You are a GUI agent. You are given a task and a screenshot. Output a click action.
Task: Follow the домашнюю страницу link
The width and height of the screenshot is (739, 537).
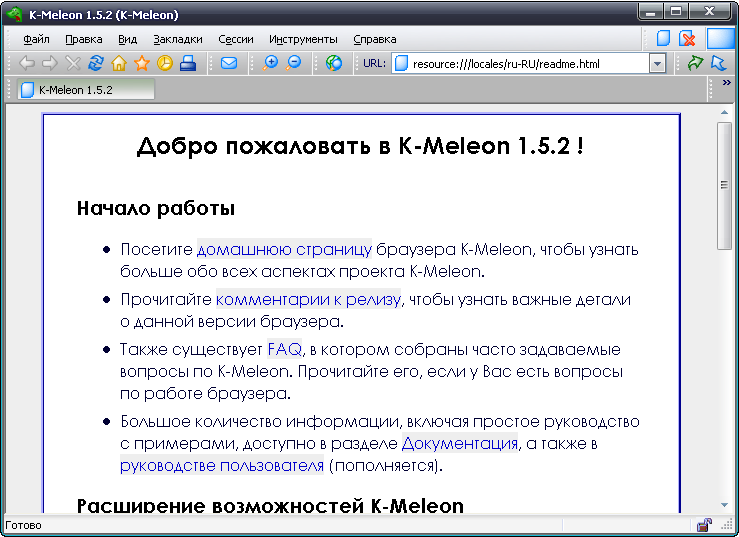284,249
